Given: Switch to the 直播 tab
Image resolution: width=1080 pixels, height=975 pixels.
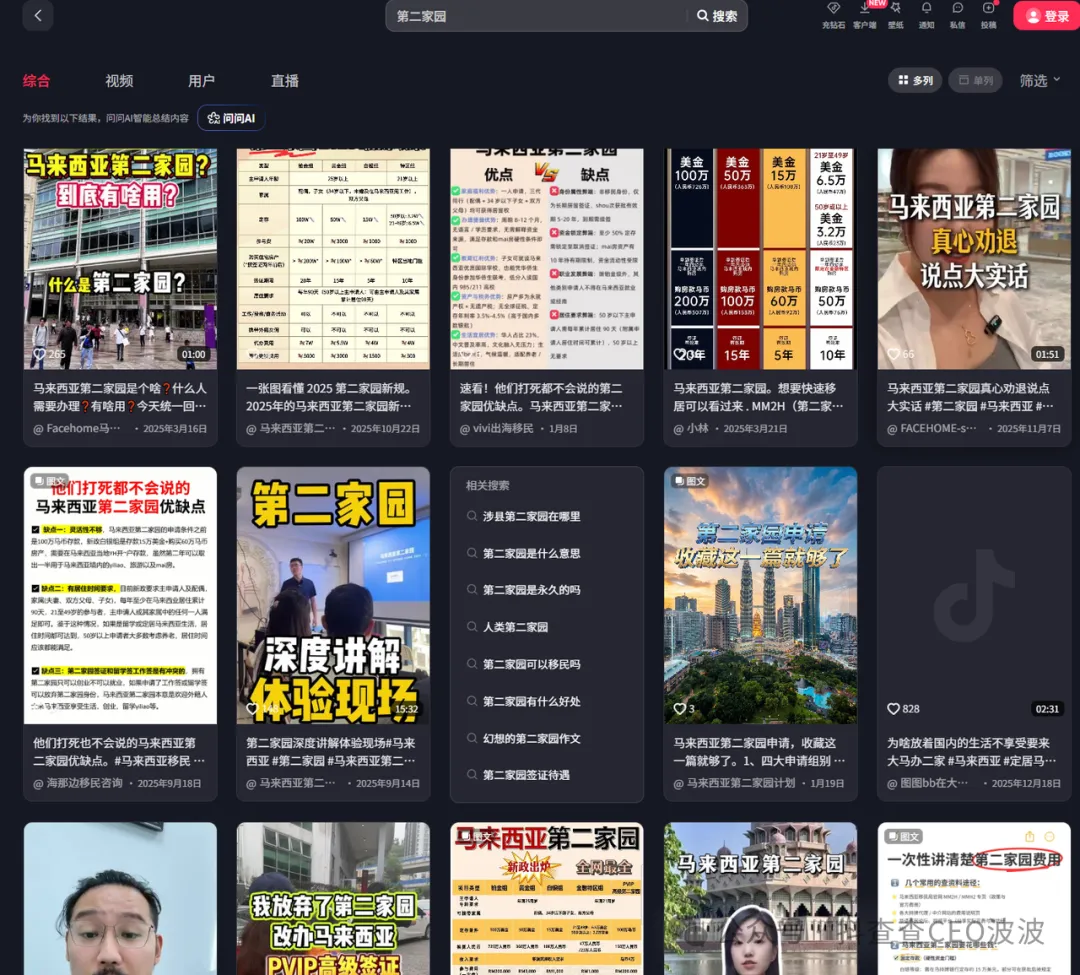Looking at the screenshot, I should [284, 81].
